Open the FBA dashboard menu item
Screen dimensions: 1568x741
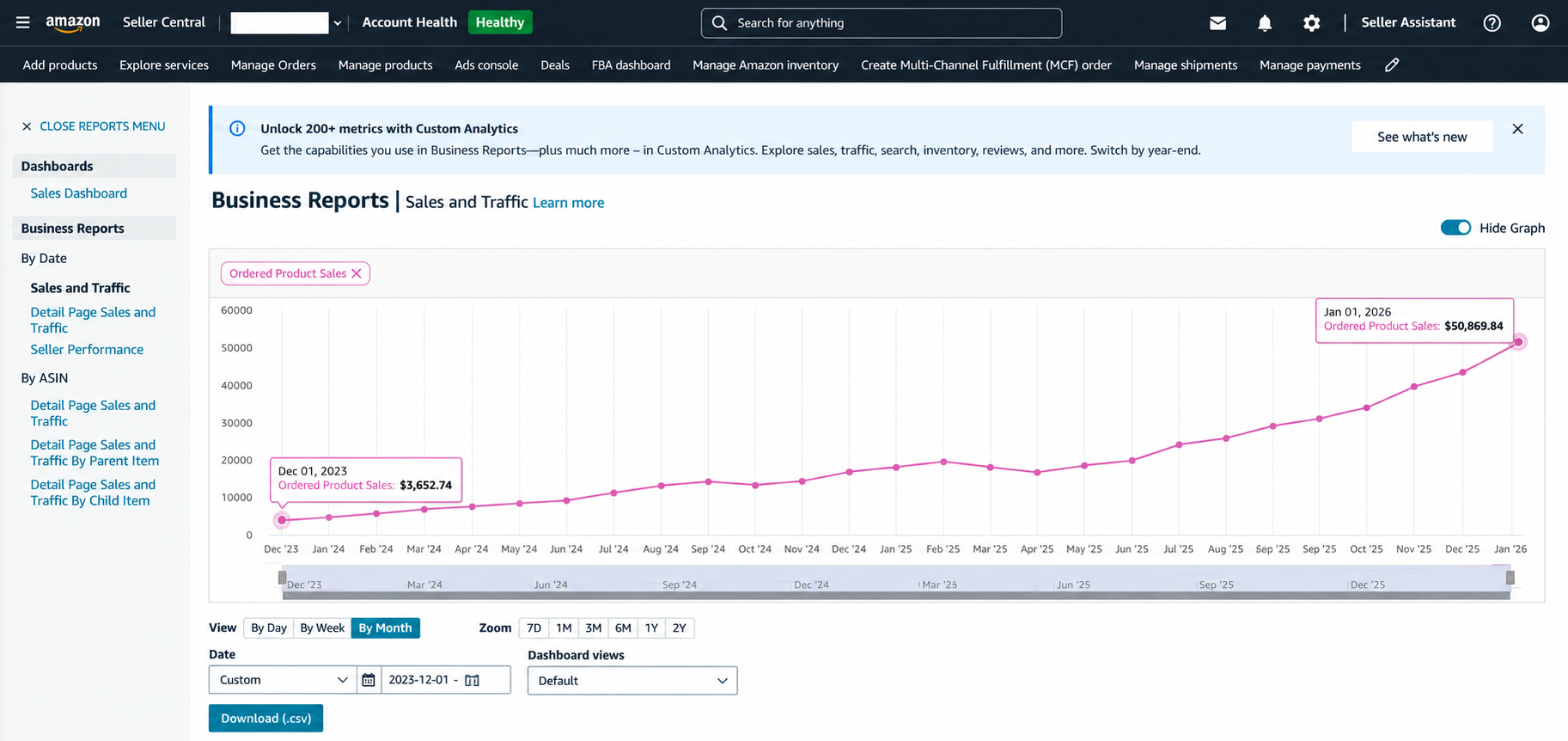pos(631,65)
